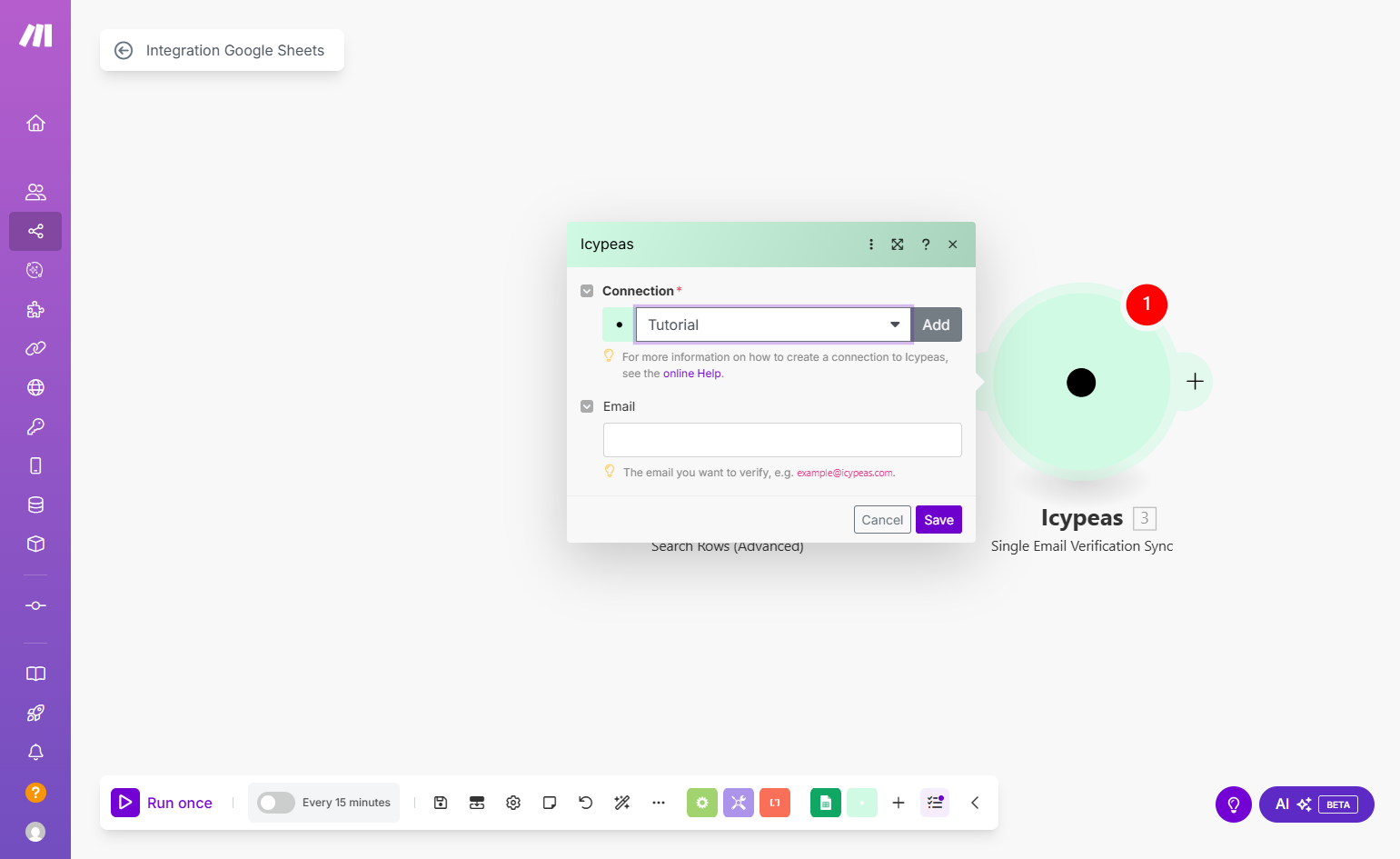Image resolution: width=1400 pixels, height=859 pixels.
Task: Add another module after Icypeas
Action: click(1195, 382)
